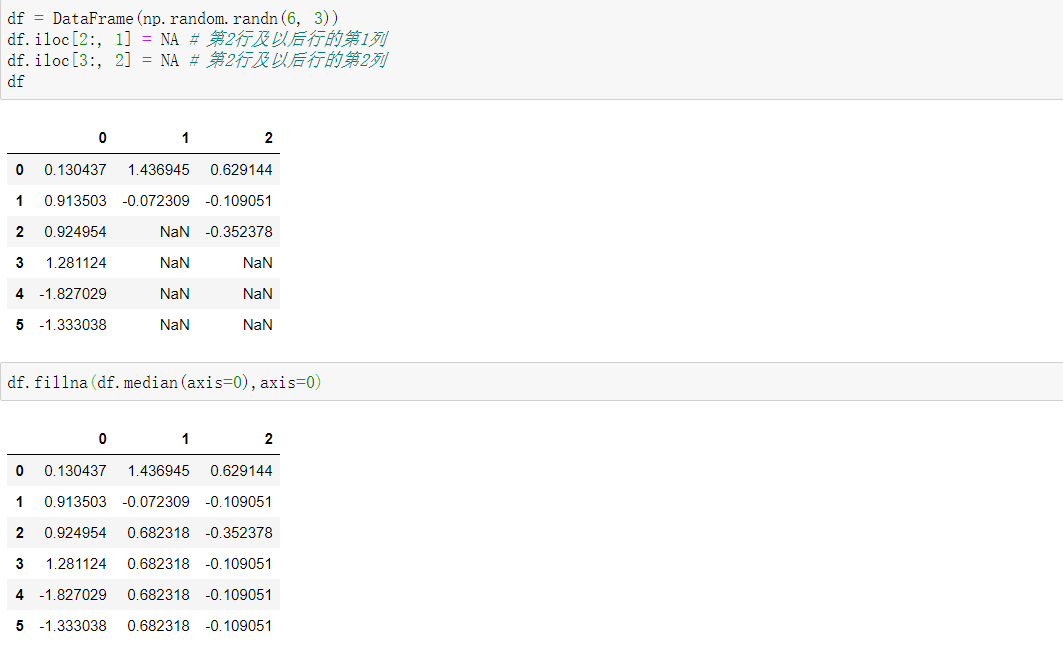Click -0.109051 in row 5 of fillna table
Screen dimensions: 1063x658
point(239,626)
